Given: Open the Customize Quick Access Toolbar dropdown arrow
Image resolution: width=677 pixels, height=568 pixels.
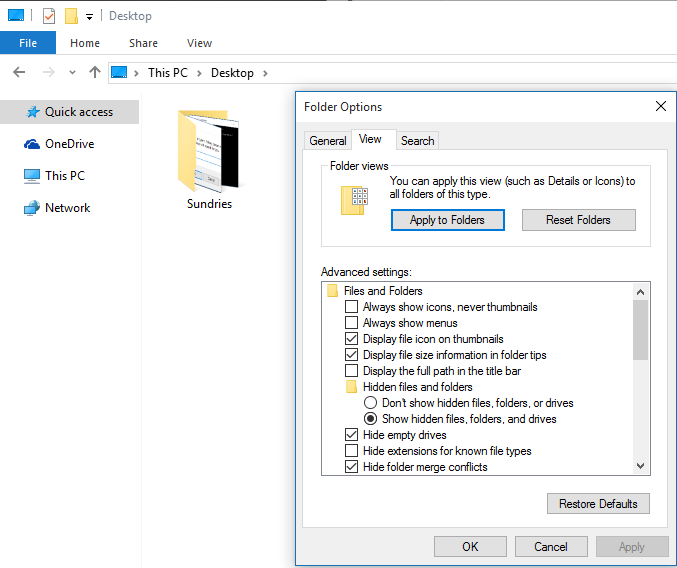Looking at the screenshot, I should click(x=89, y=17).
